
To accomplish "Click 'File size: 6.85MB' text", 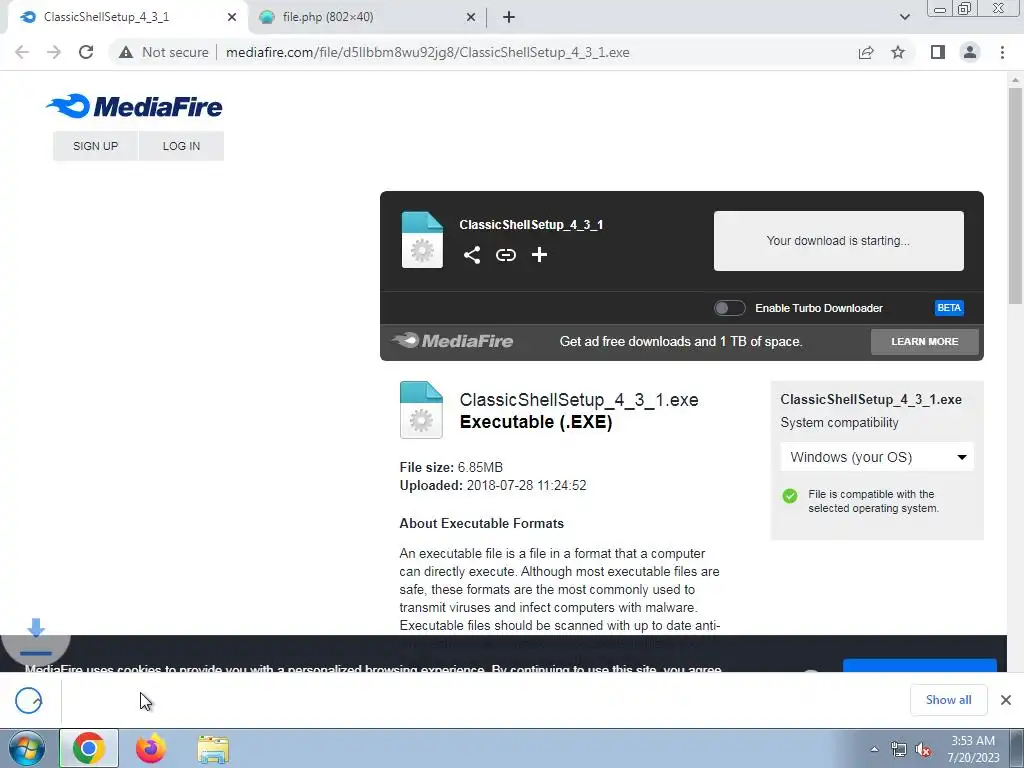I will tap(451, 467).
